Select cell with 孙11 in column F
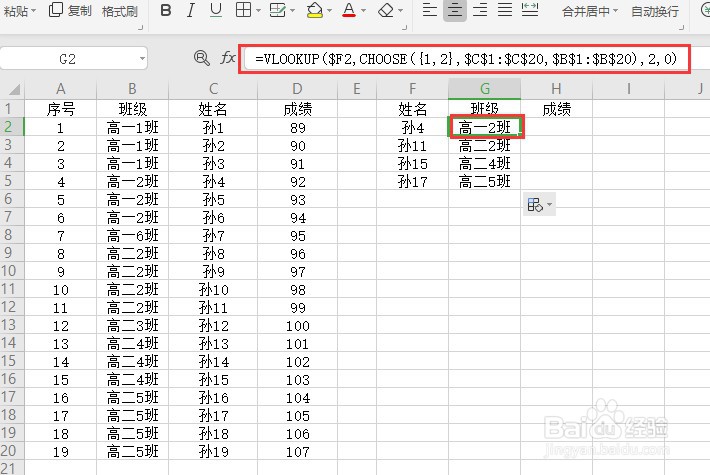Viewport: 710px width, 475px height. tap(412, 145)
